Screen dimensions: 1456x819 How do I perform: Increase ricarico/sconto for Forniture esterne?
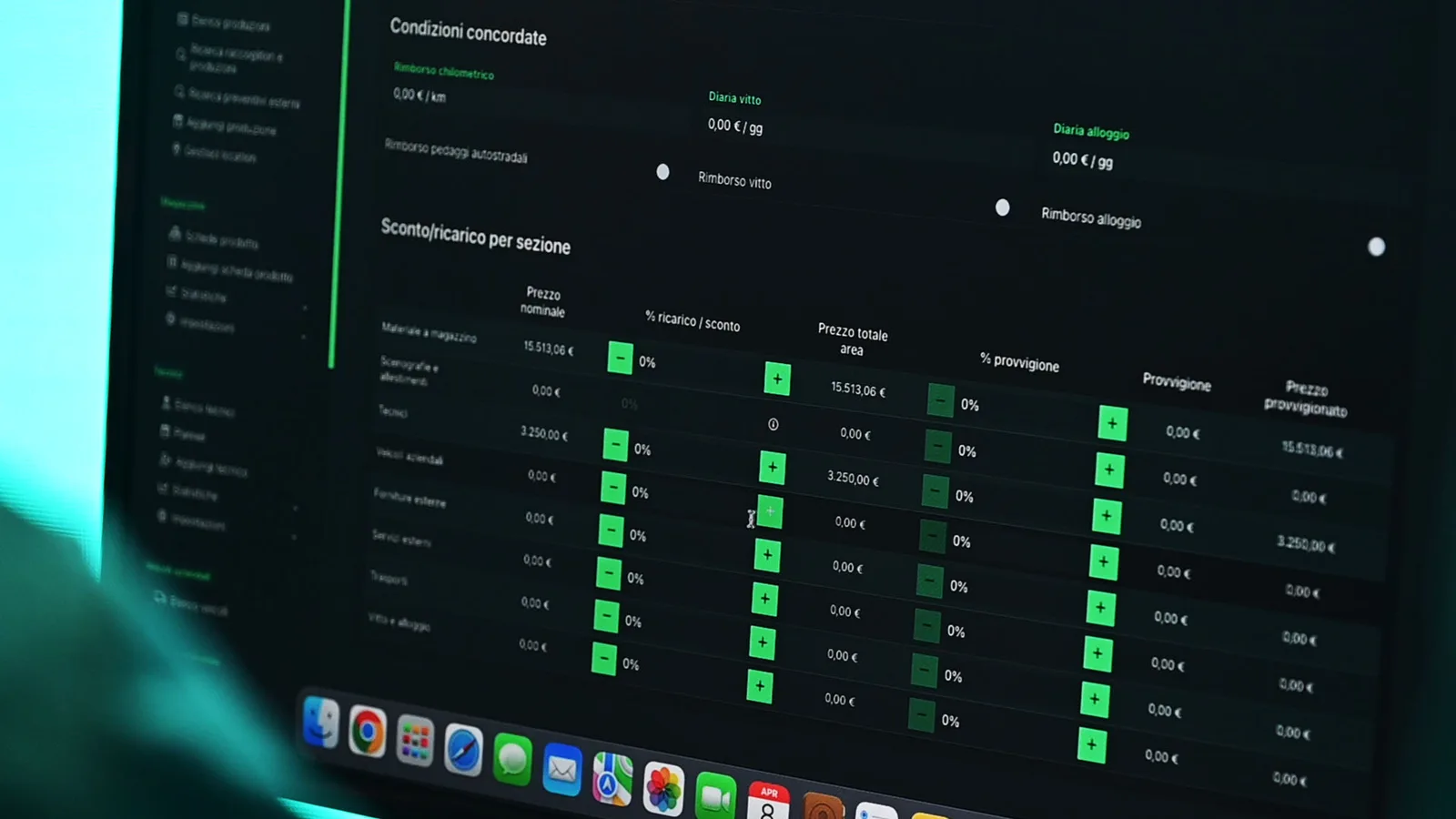pos(767,555)
